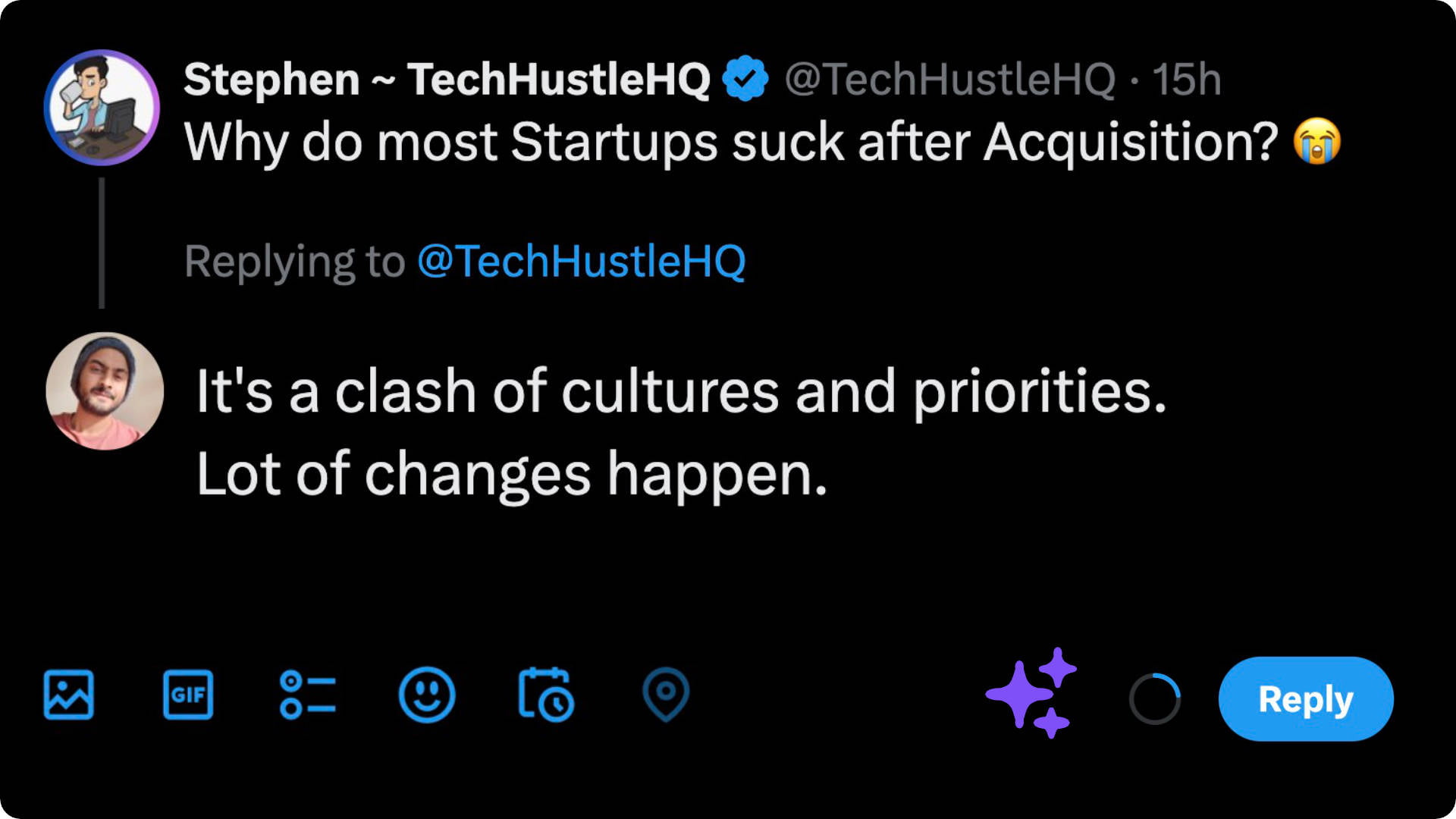Tag a location in the reply
This screenshot has width=1456, height=819.
(666, 695)
